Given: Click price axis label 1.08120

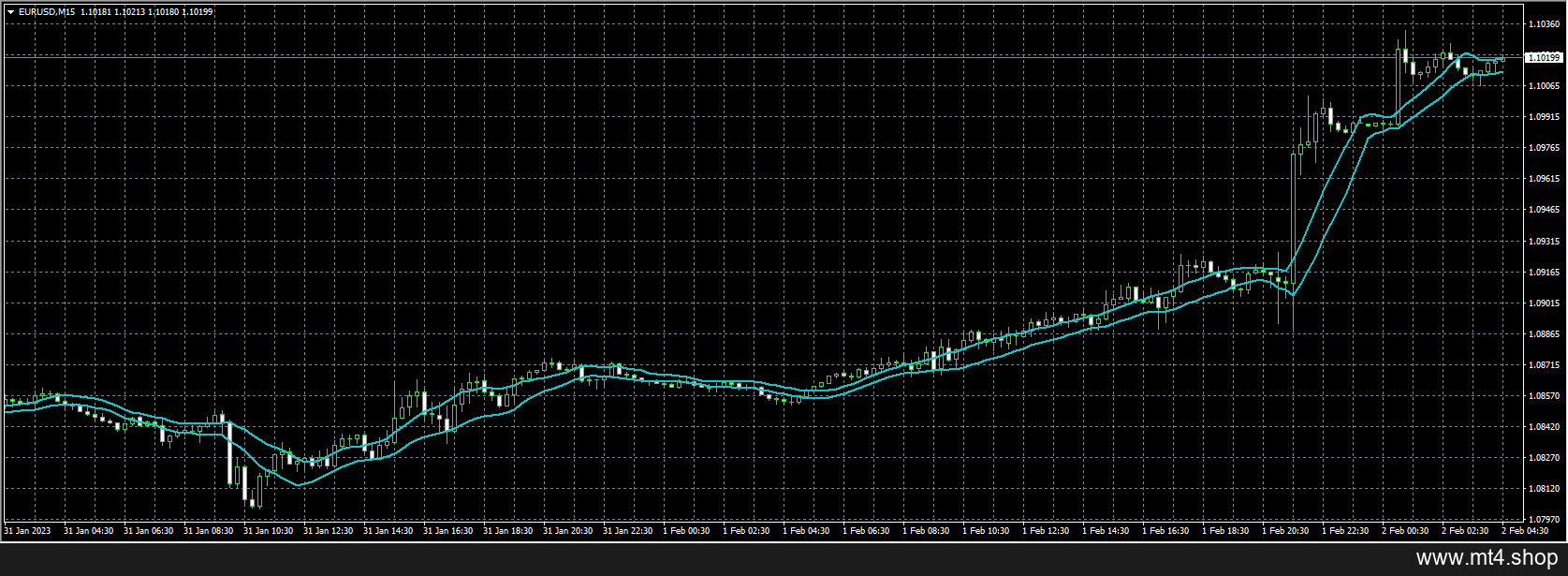Looking at the screenshot, I should point(1543,488).
